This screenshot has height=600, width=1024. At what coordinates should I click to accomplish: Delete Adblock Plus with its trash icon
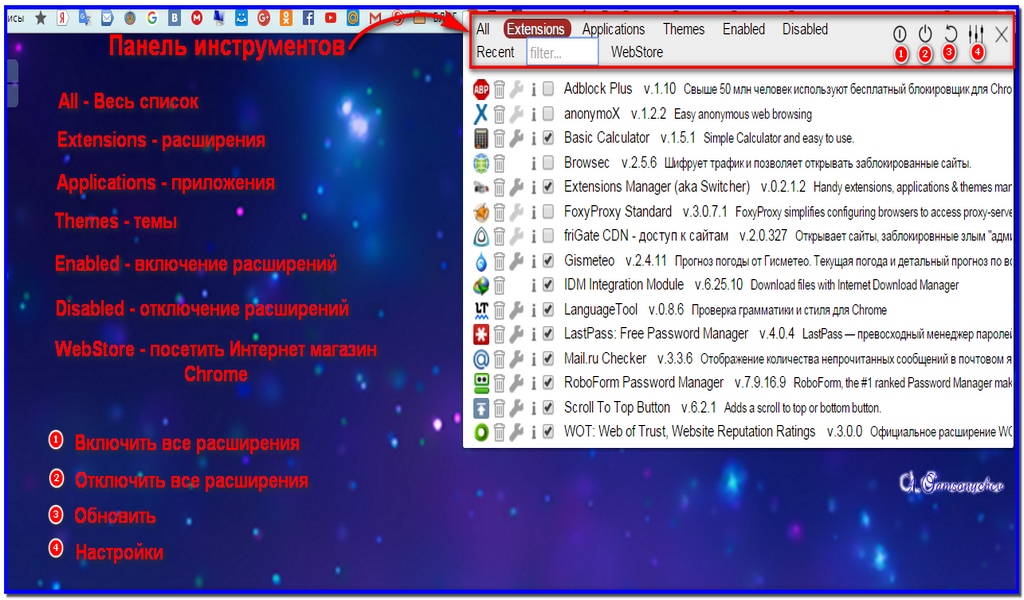(499, 89)
